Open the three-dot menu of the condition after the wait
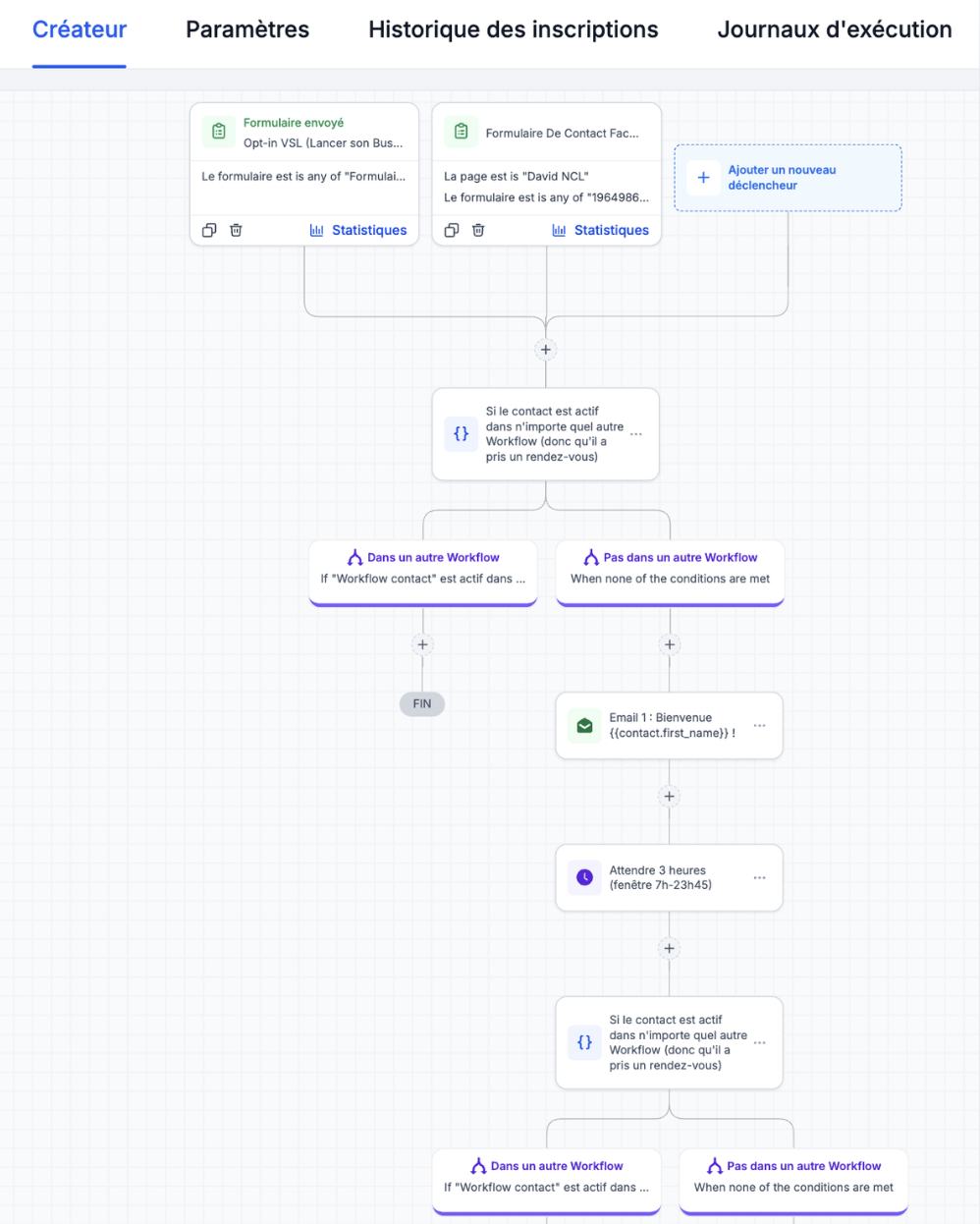Screen dimensions: 980x1224 (x=759, y=1043)
